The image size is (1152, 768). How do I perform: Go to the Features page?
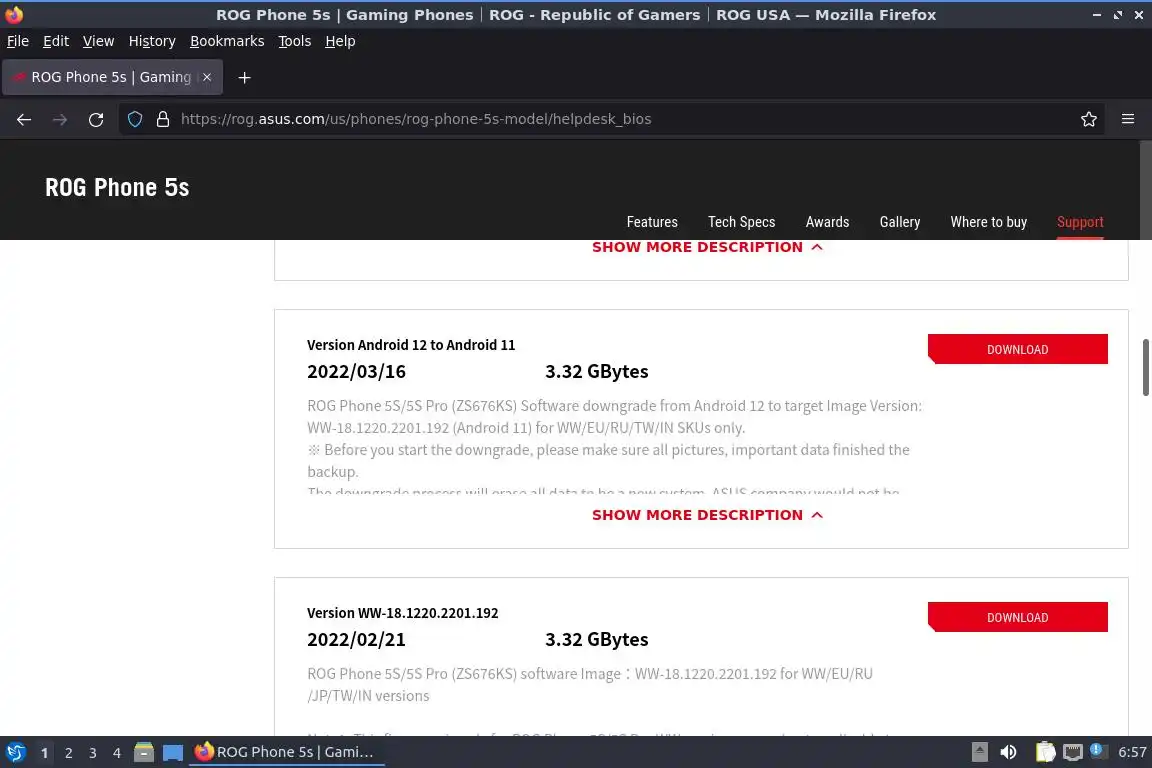click(652, 222)
